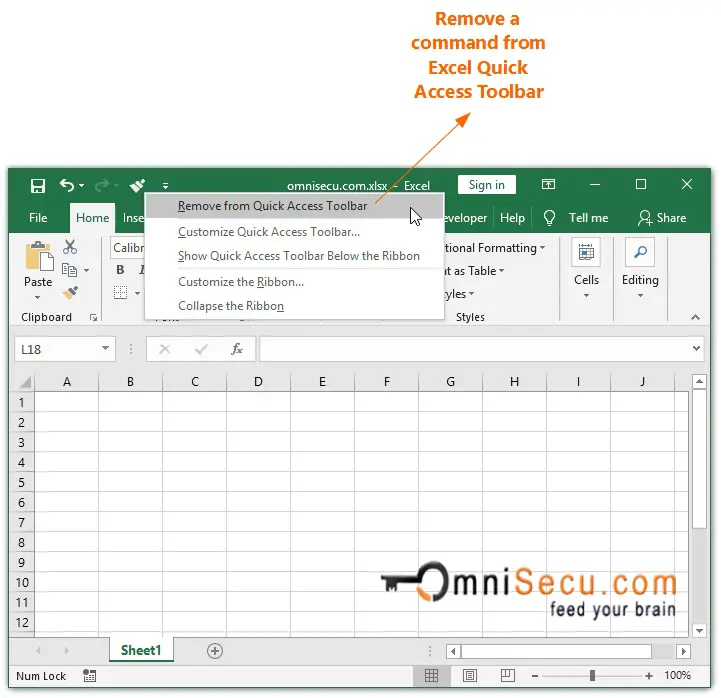
Task: Click the vertical scrollbar up arrow
Action: tap(699, 381)
